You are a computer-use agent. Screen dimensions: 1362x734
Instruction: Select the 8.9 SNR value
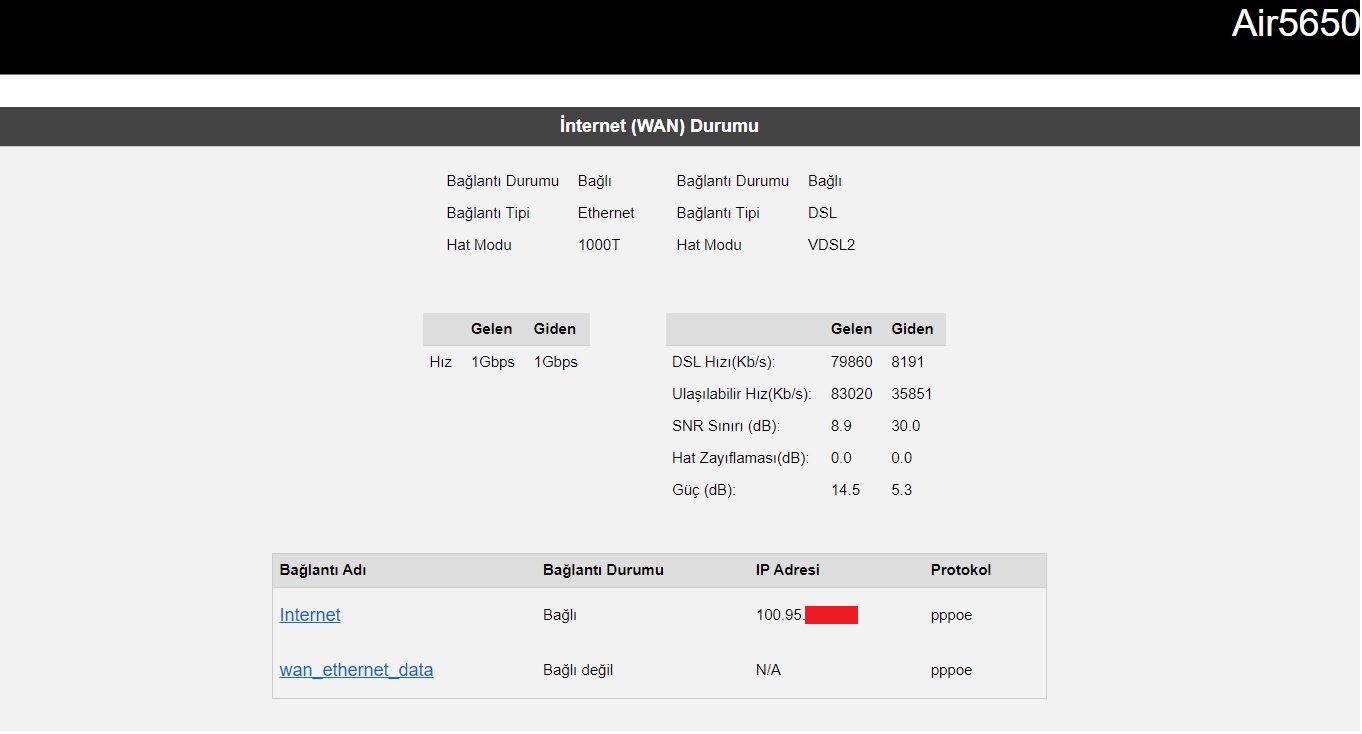pos(841,426)
